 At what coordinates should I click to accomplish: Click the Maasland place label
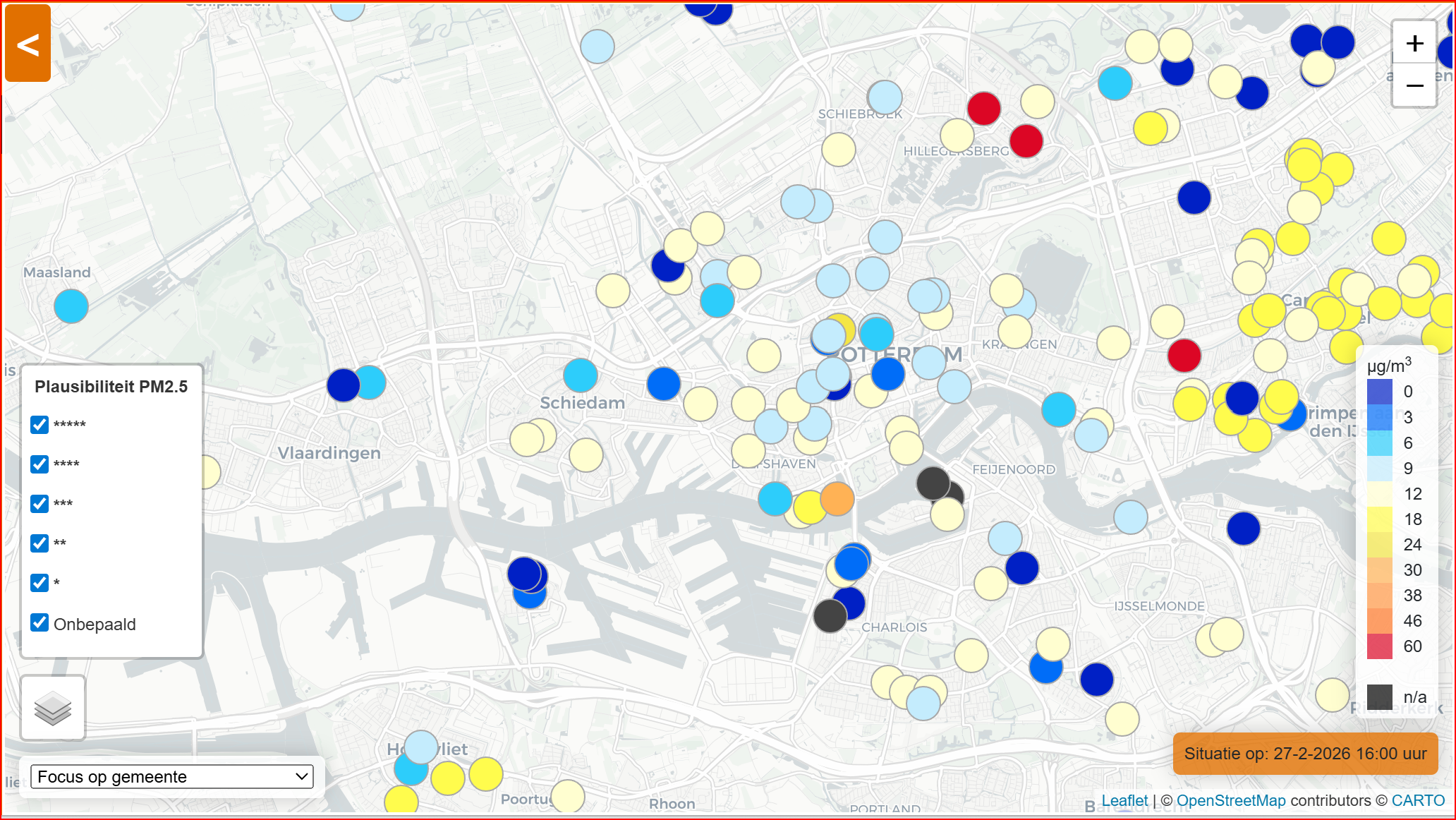tap(57, 272)
